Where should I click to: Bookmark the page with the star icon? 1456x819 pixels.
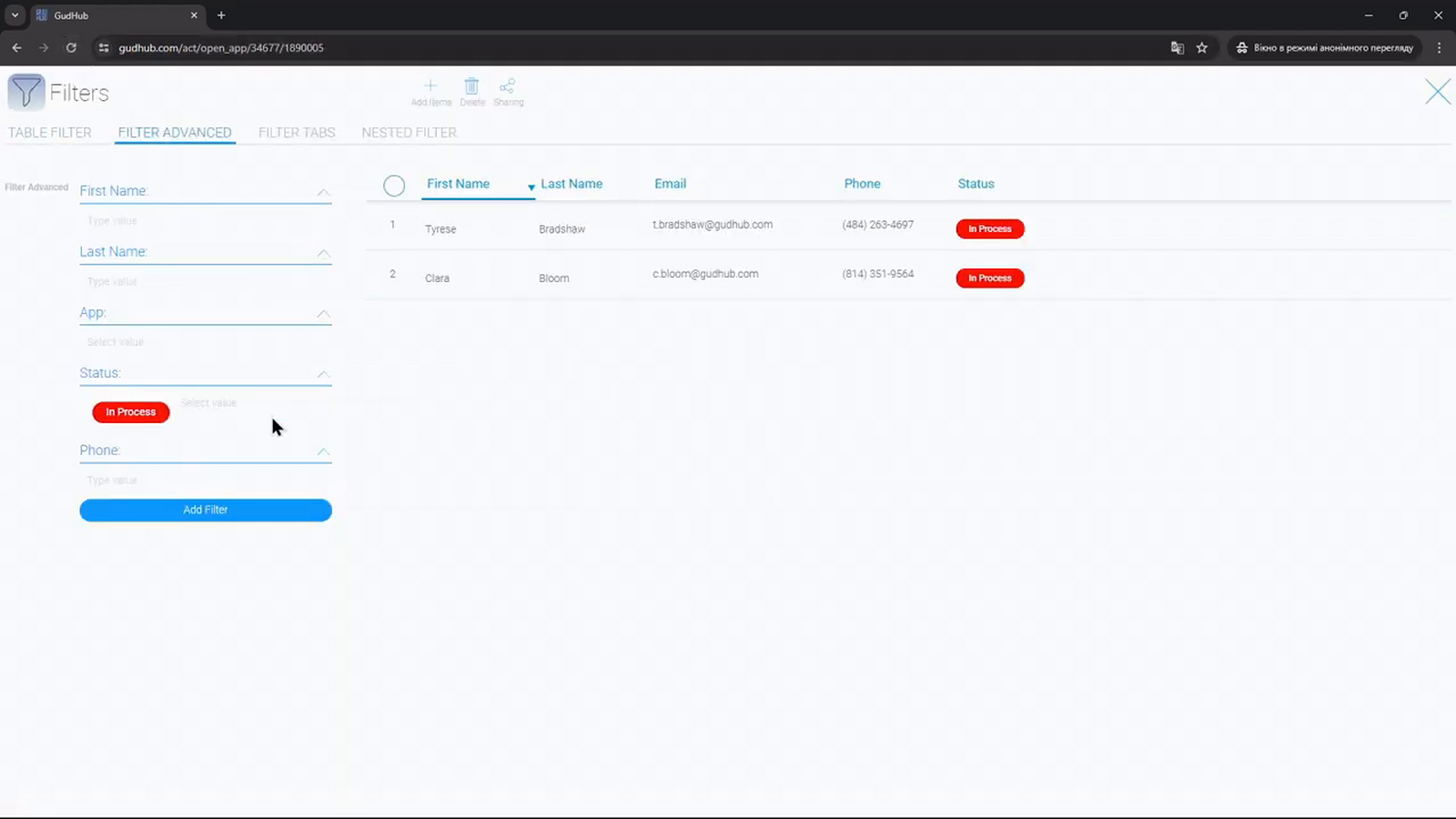click(x=1202, y=47)
